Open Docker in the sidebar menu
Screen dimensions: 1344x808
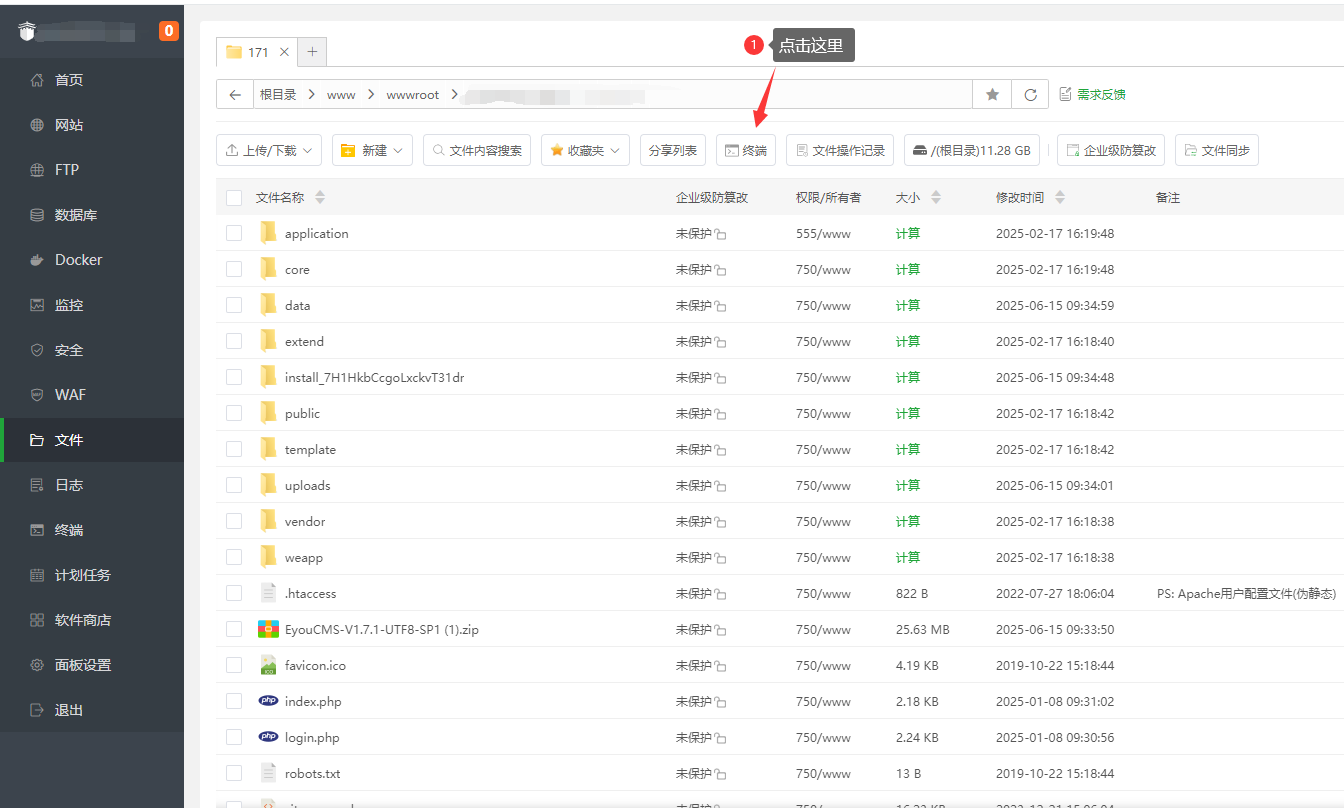[x=78, y=260]
